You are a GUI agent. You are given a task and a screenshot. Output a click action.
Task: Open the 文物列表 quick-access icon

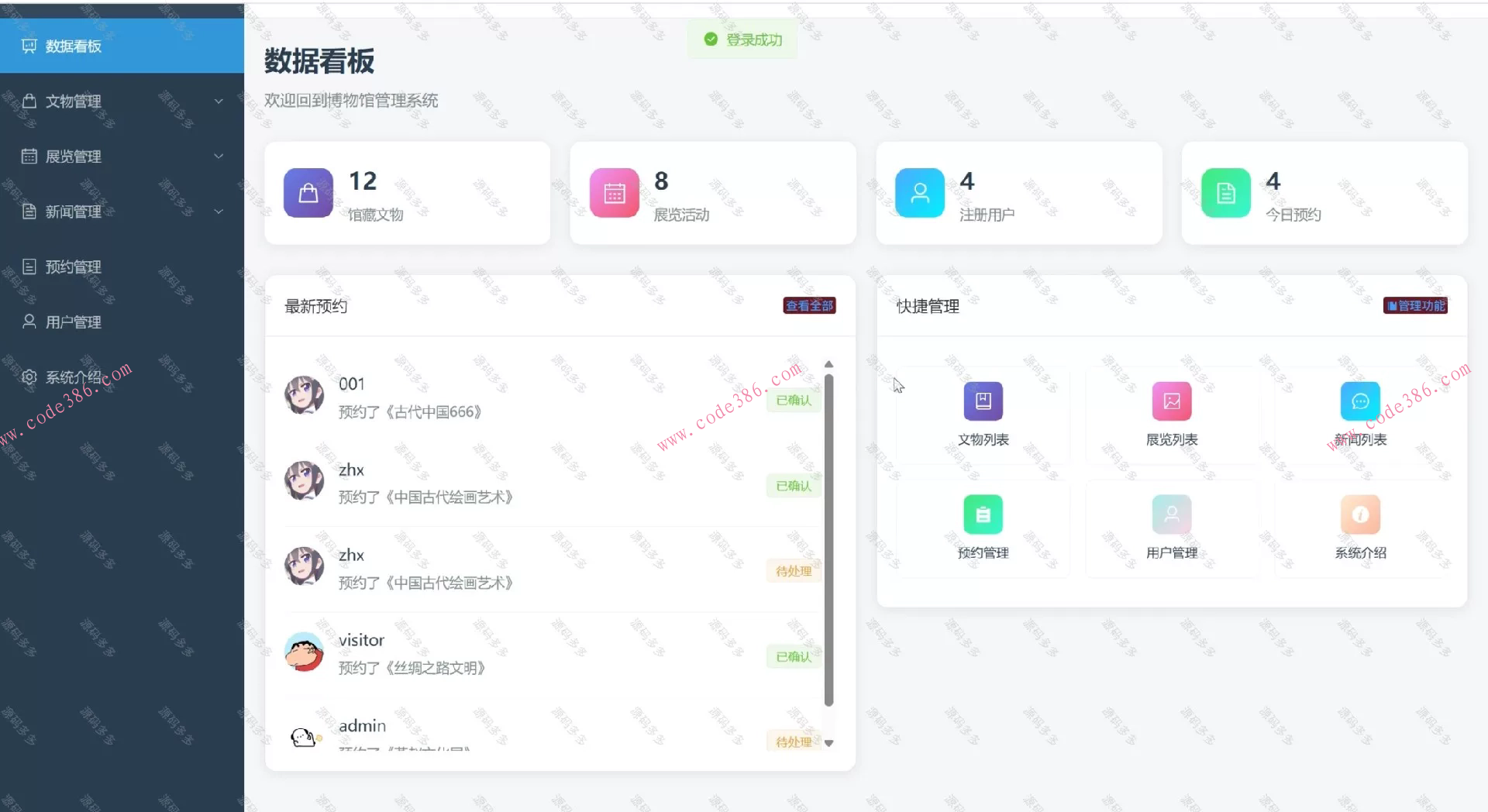coord(983,401)
